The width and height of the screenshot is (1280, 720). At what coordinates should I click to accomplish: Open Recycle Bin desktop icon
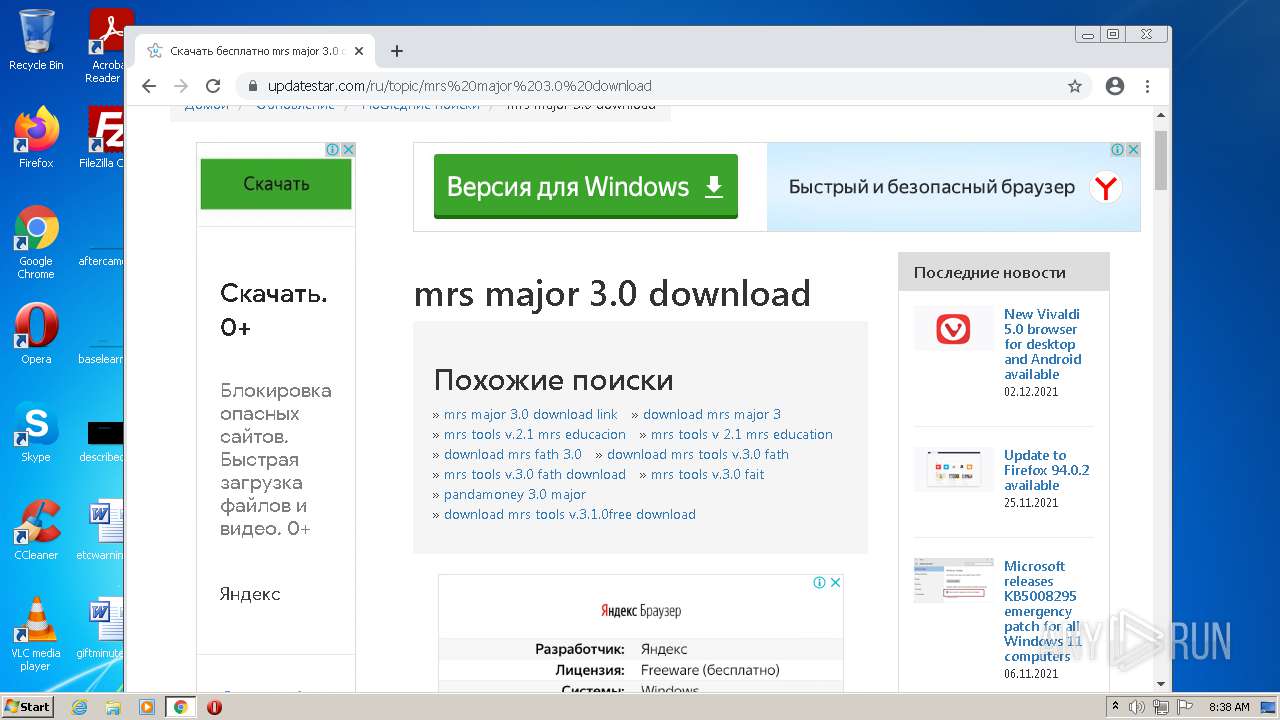coord(36,40)
